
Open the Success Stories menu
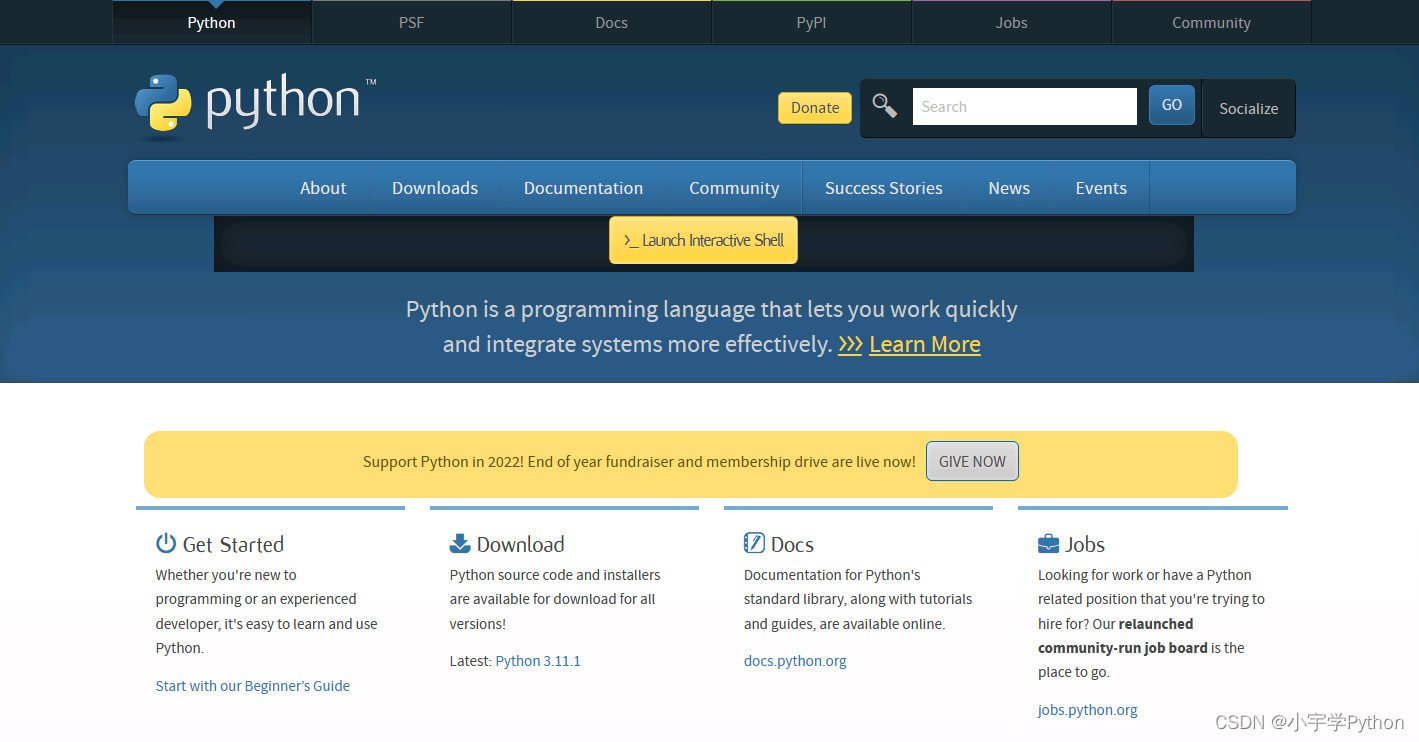pos(884,188)
